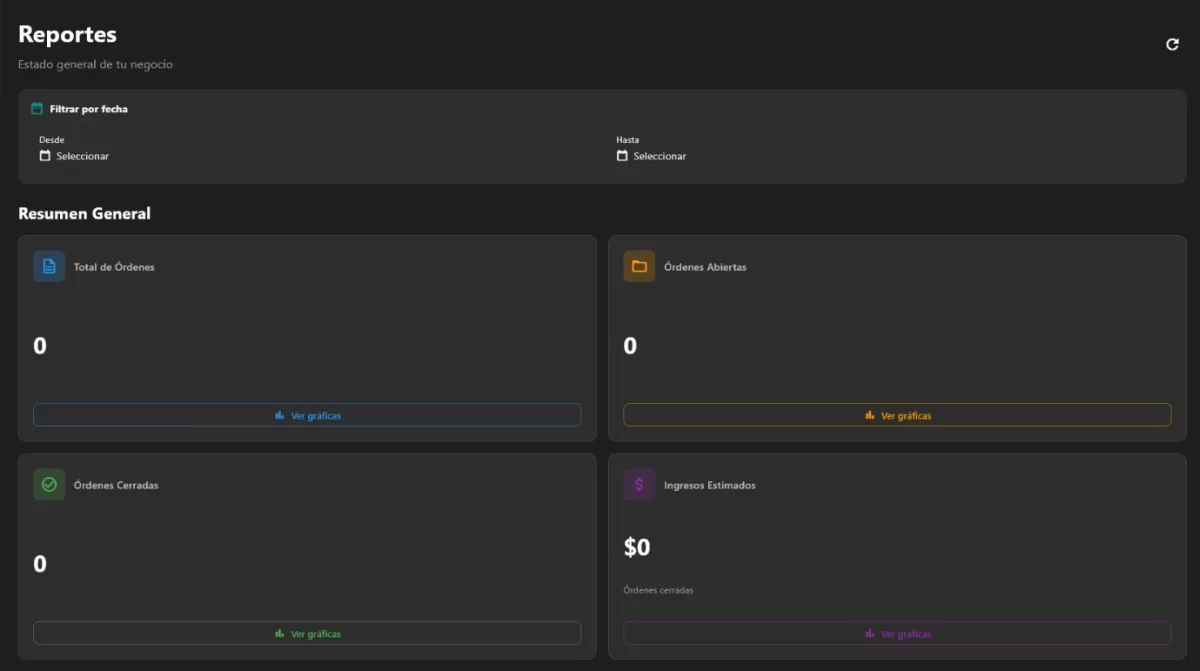Click the refresh icon at top right

point(1172,44)
